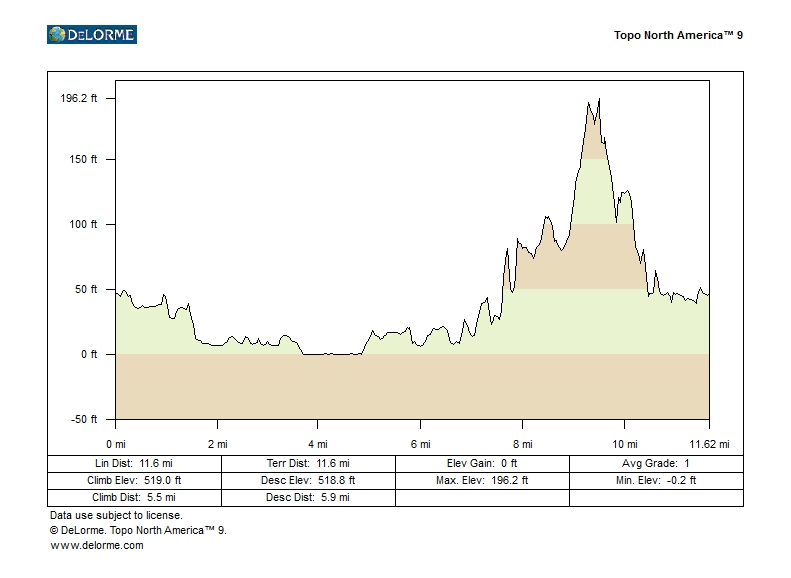Screen dimensions: 791x578
Task: Select the Climb Elev 519.0 ft cell
Action: point(134,480)
